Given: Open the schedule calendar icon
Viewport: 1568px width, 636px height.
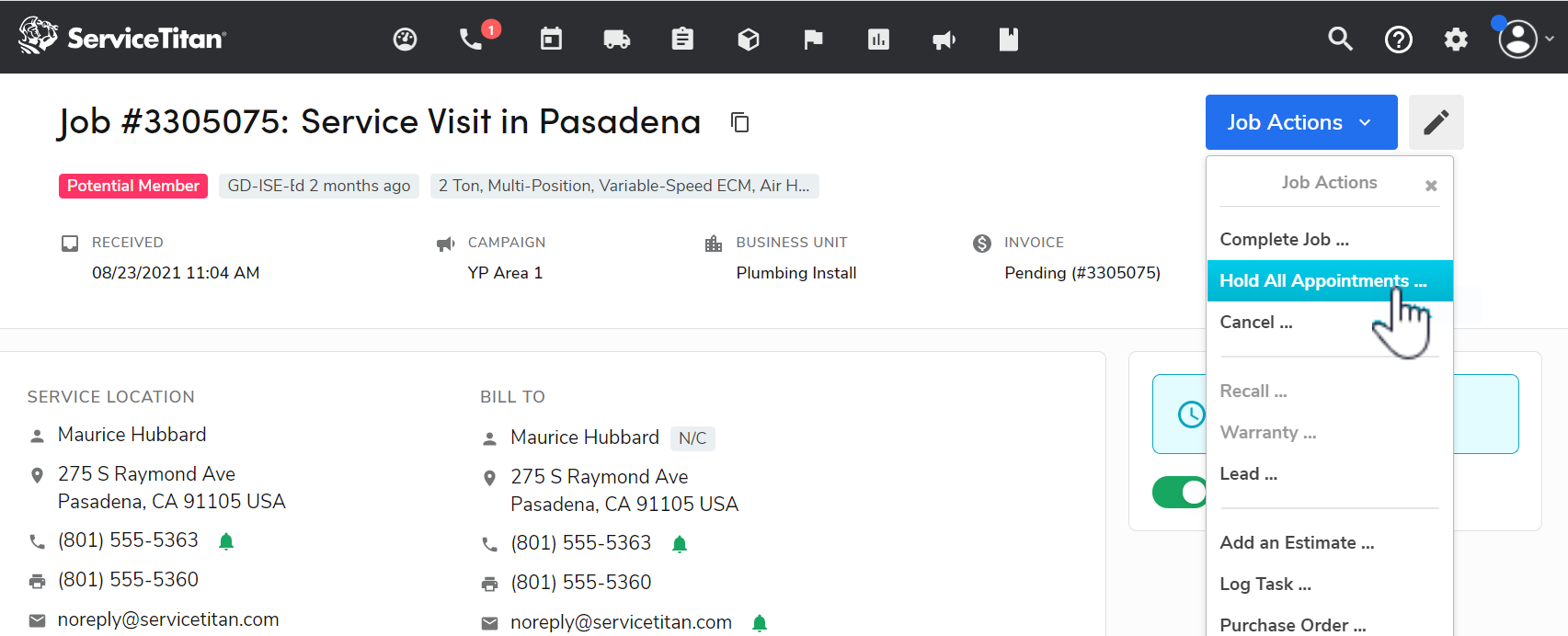Looking at the screenshot, I should click(x=551, y=39).
